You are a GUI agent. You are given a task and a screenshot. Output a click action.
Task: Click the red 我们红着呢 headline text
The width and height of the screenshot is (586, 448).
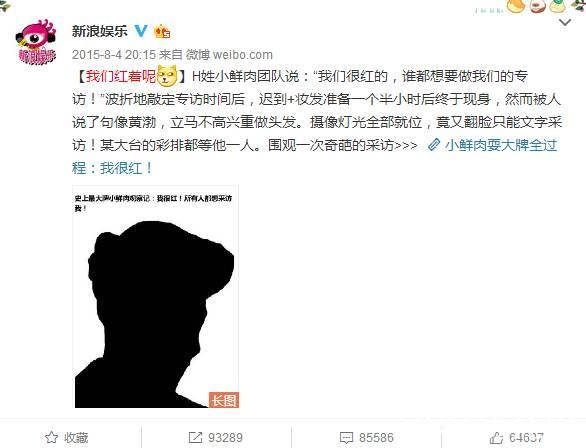pos(121,76)
